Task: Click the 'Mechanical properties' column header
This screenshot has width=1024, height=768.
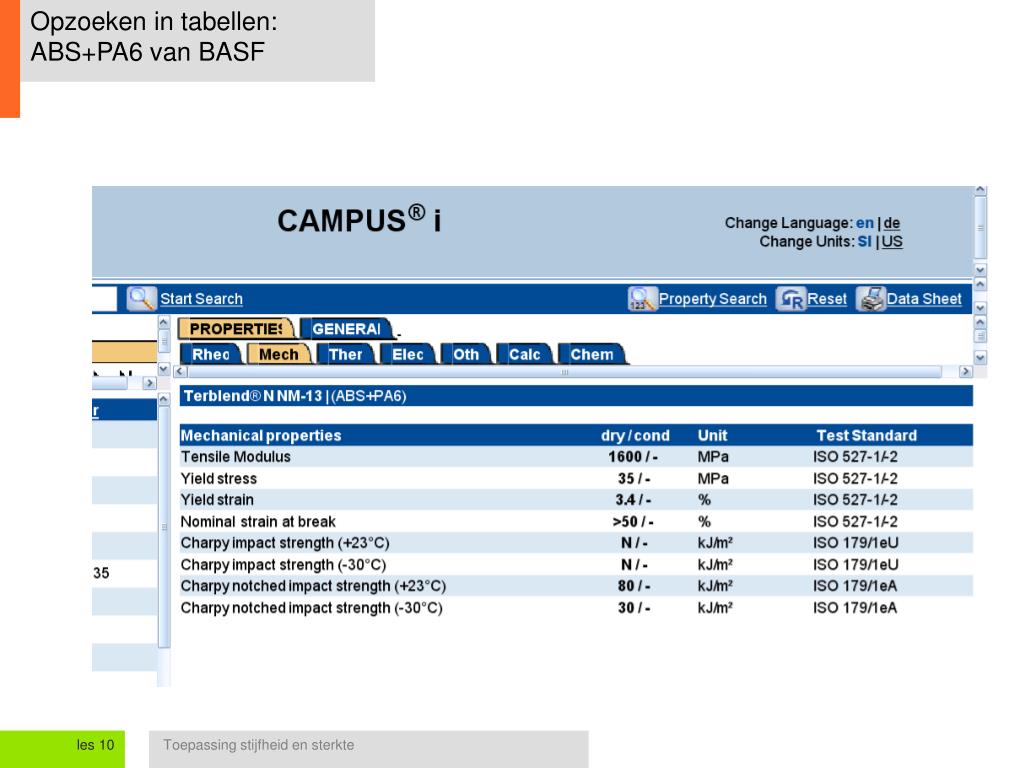Action: [261, 436]
